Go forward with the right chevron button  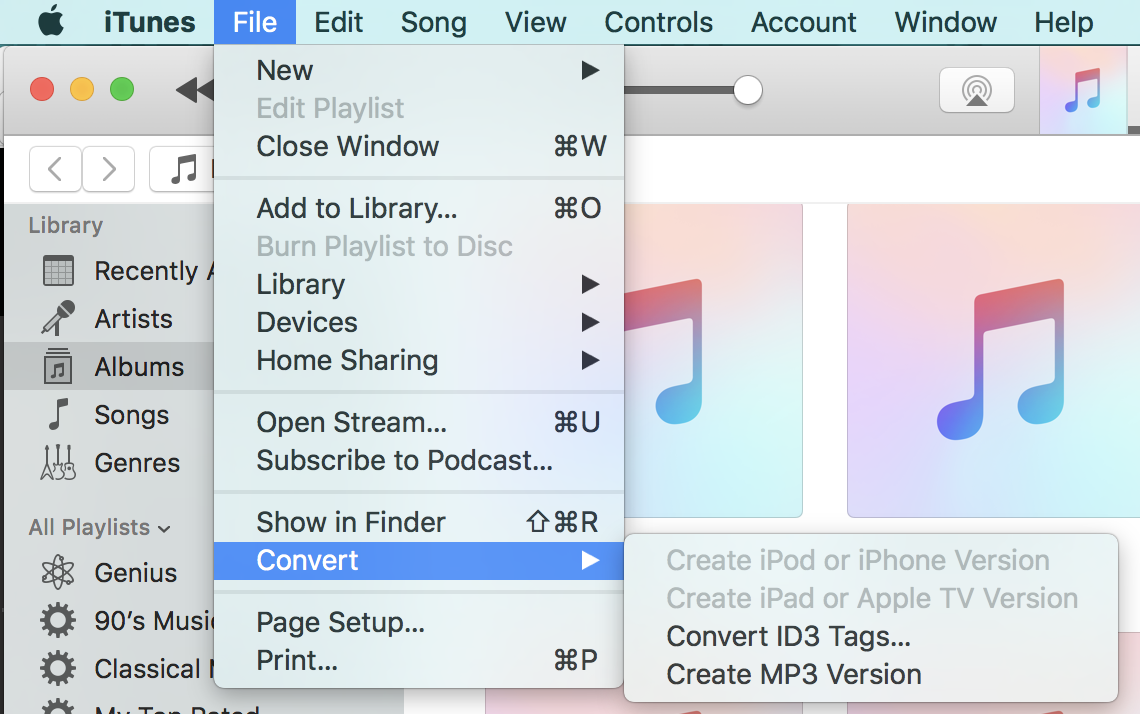click(x=108, y=169)
